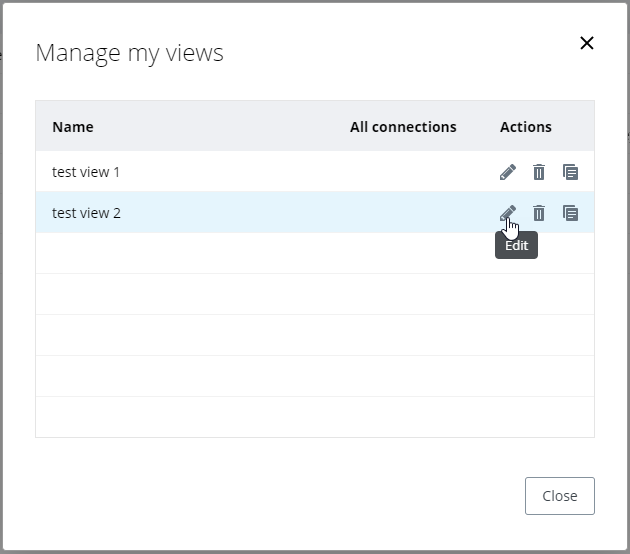
Task: Click the Manage my views dialog title
Action: 130,53
